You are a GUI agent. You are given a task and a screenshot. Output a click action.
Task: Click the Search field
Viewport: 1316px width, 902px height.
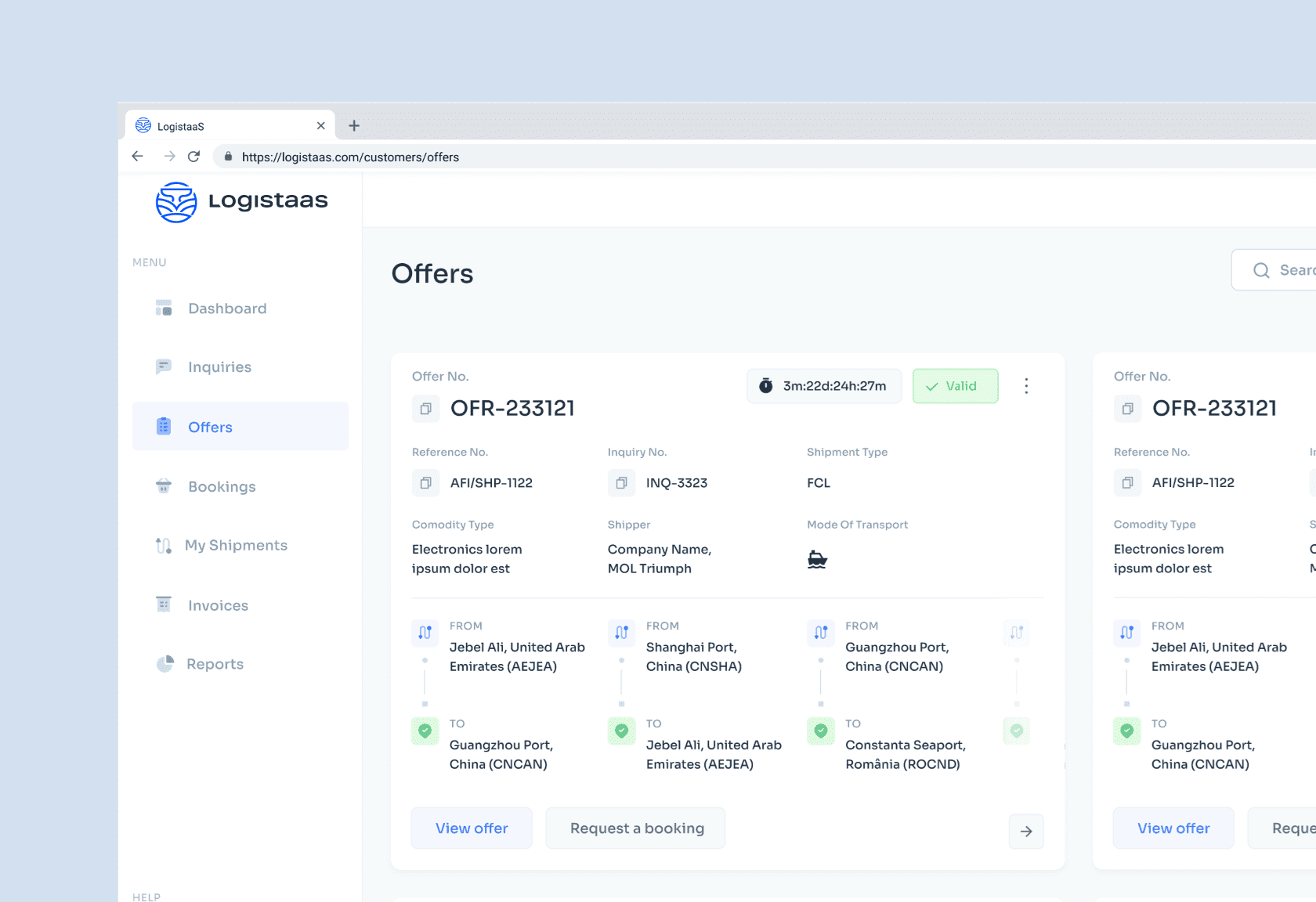(x=1283, y=269)
